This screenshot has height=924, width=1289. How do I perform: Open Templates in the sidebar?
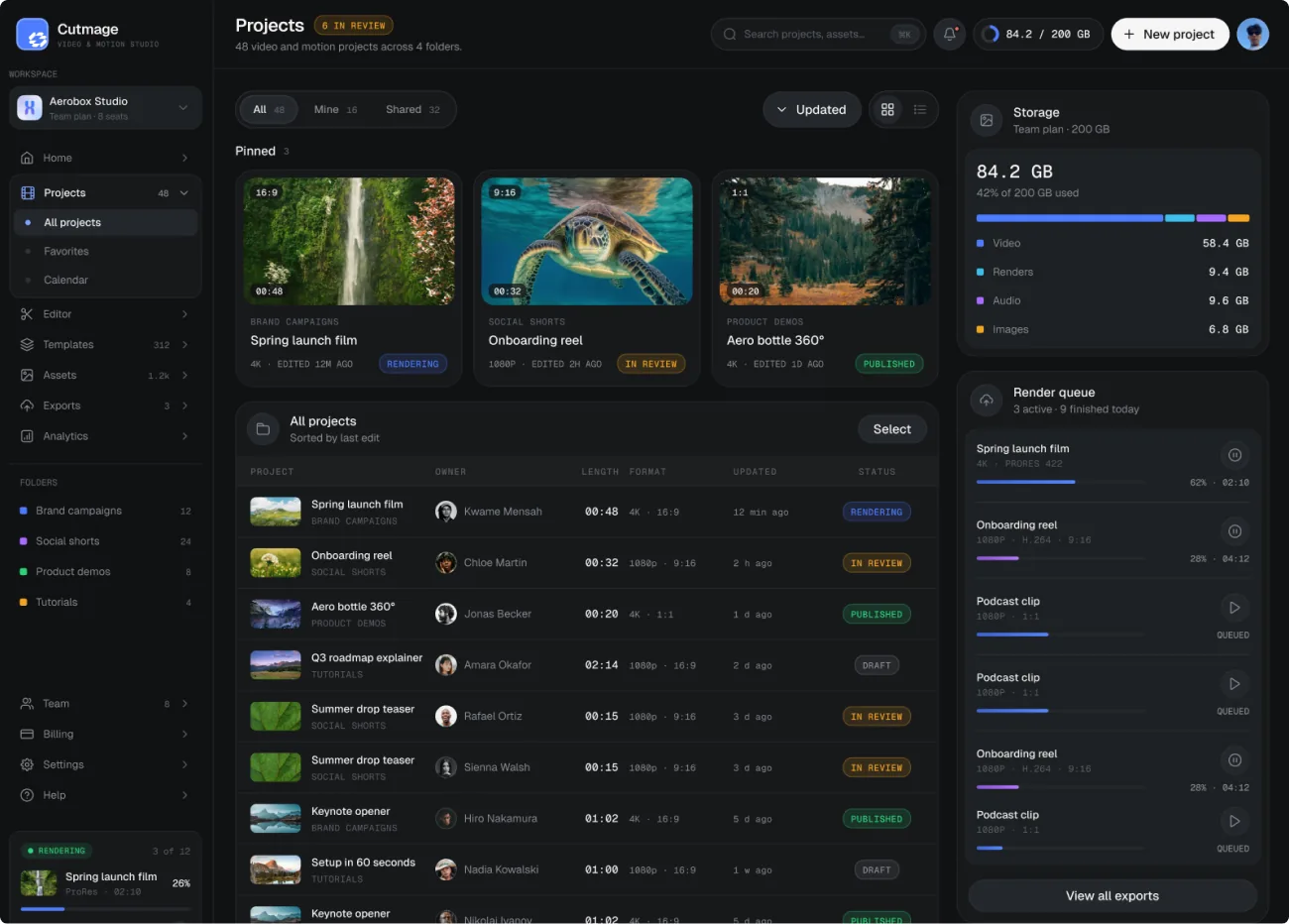[x=105, y=345]
